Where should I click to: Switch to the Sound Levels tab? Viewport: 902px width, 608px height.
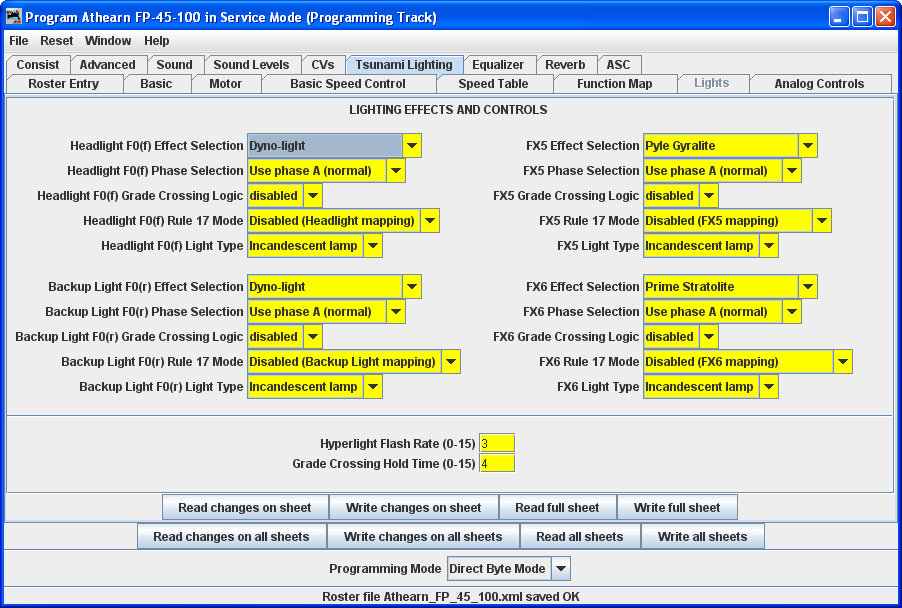point(251,65)
